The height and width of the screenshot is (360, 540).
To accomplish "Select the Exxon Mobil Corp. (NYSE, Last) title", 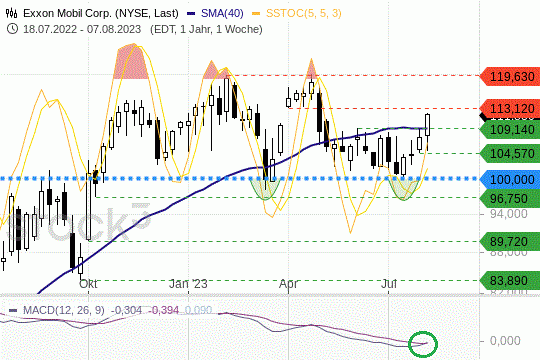I will [x=101, y=13].
